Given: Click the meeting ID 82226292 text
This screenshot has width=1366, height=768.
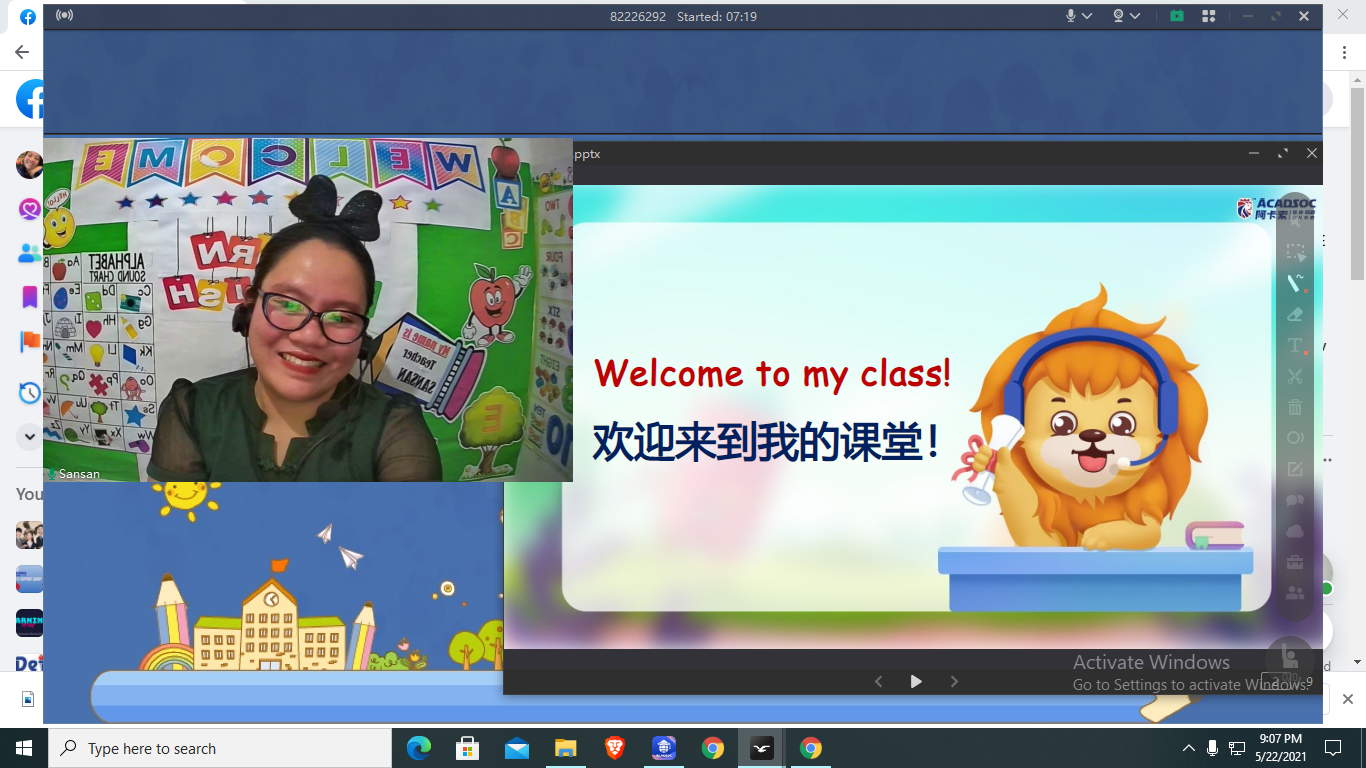Looking at the screenshot, I should coord(638,16).
